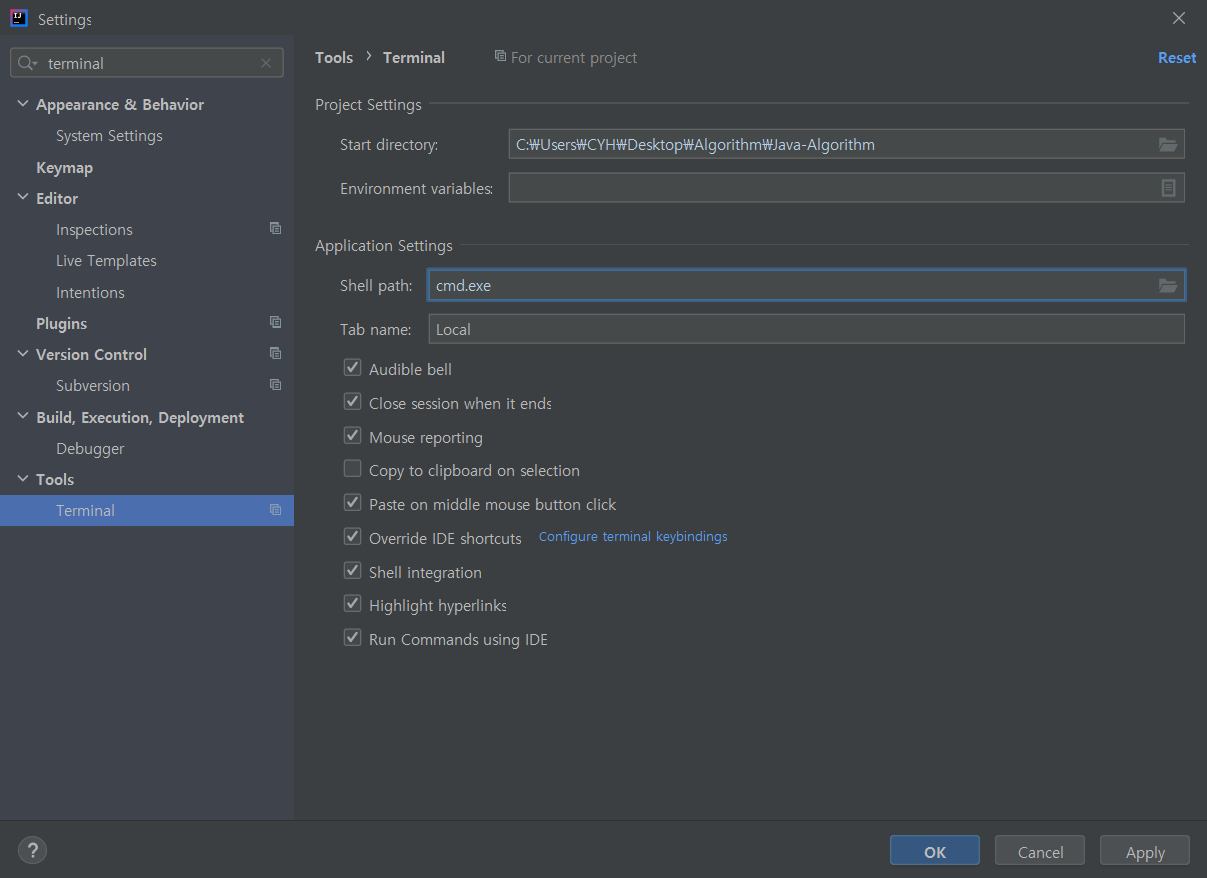Image resolution: width=1207 pixels, height=878 pixels.
Task: Click the project-level icon beside Inspections
Action: [x=275, y=228]
